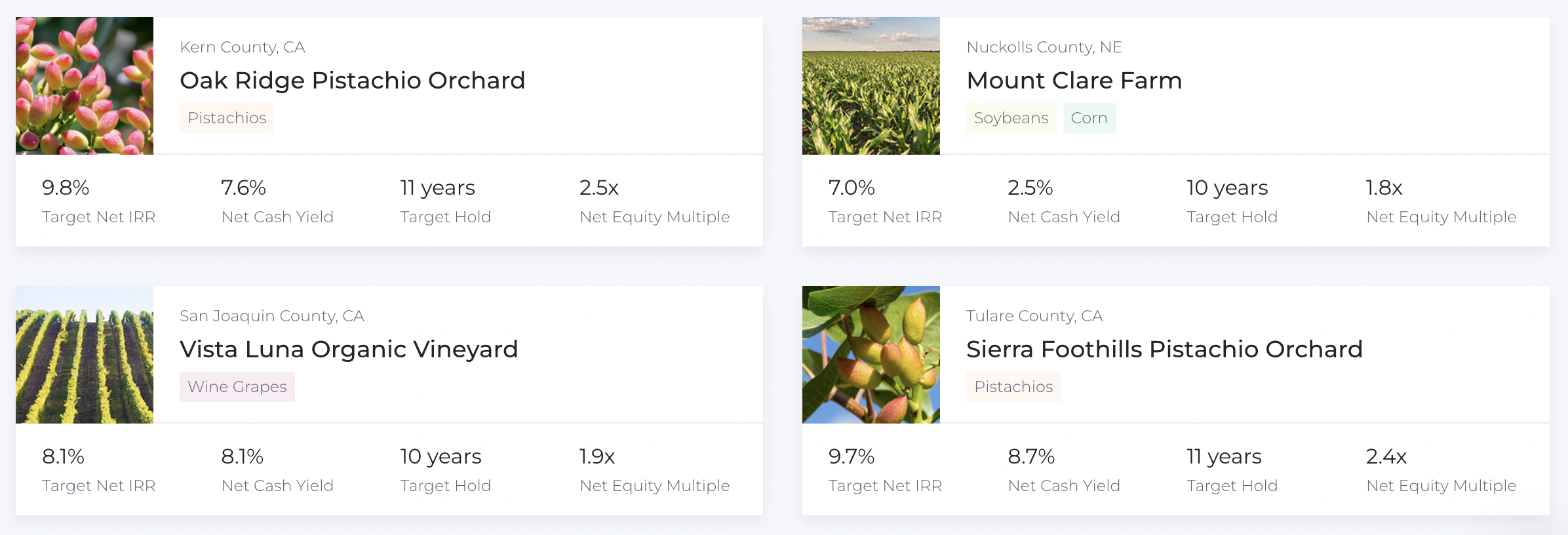
Task: Click the 8.7% Net Cash Yield value
Action: click(1030, 456)
